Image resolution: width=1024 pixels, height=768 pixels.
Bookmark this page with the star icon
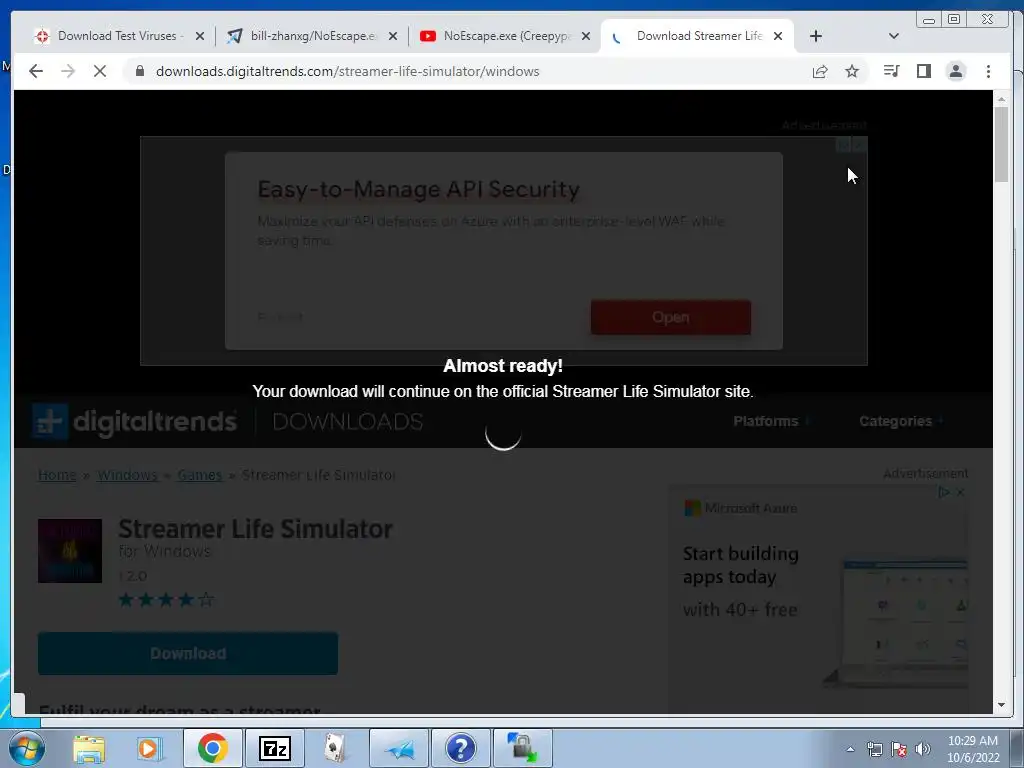pos(852,71)
